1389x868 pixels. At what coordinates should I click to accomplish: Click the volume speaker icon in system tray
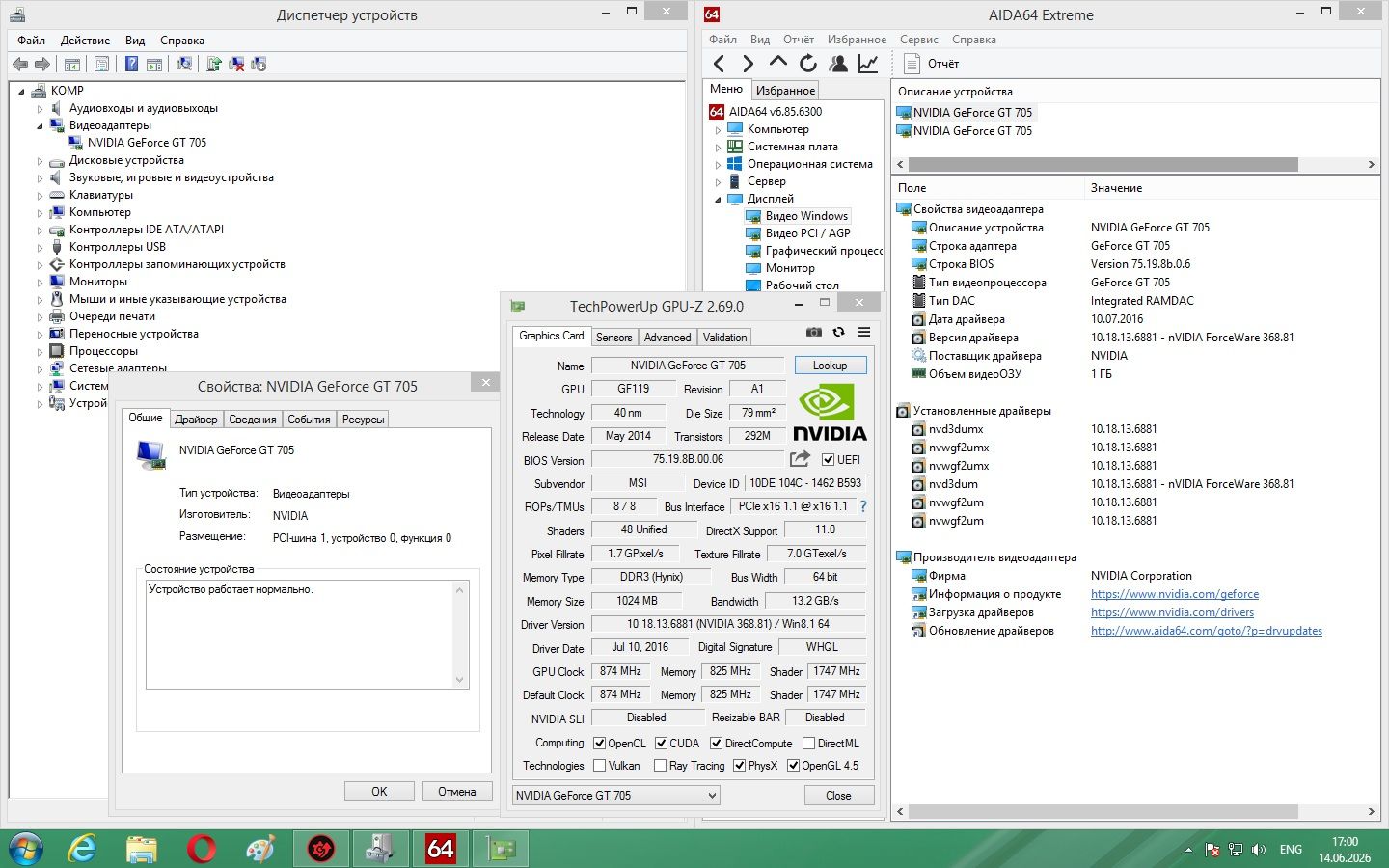[x=1258, y=850]
